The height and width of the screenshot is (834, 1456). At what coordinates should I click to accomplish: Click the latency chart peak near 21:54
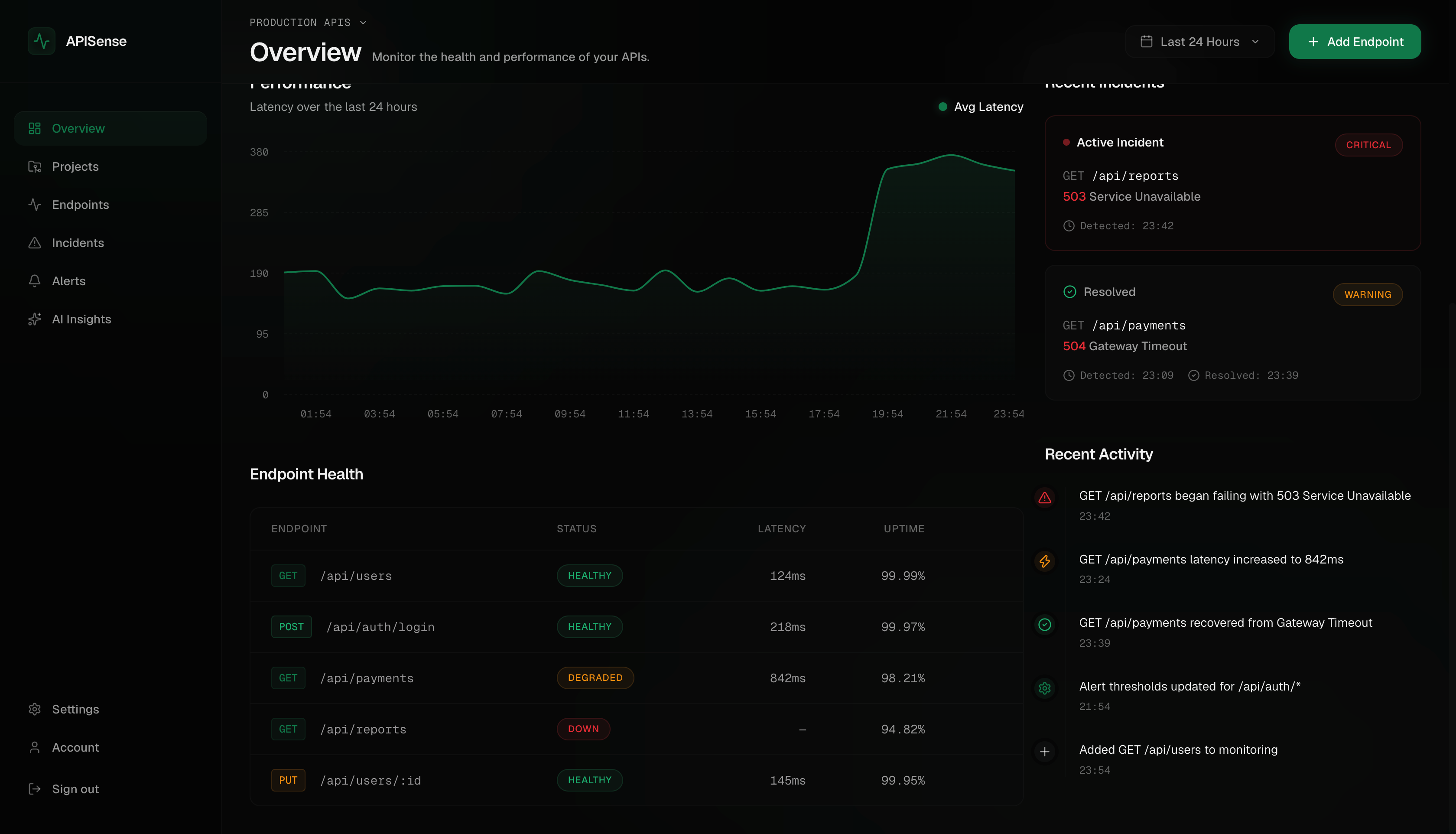point(951,155)
